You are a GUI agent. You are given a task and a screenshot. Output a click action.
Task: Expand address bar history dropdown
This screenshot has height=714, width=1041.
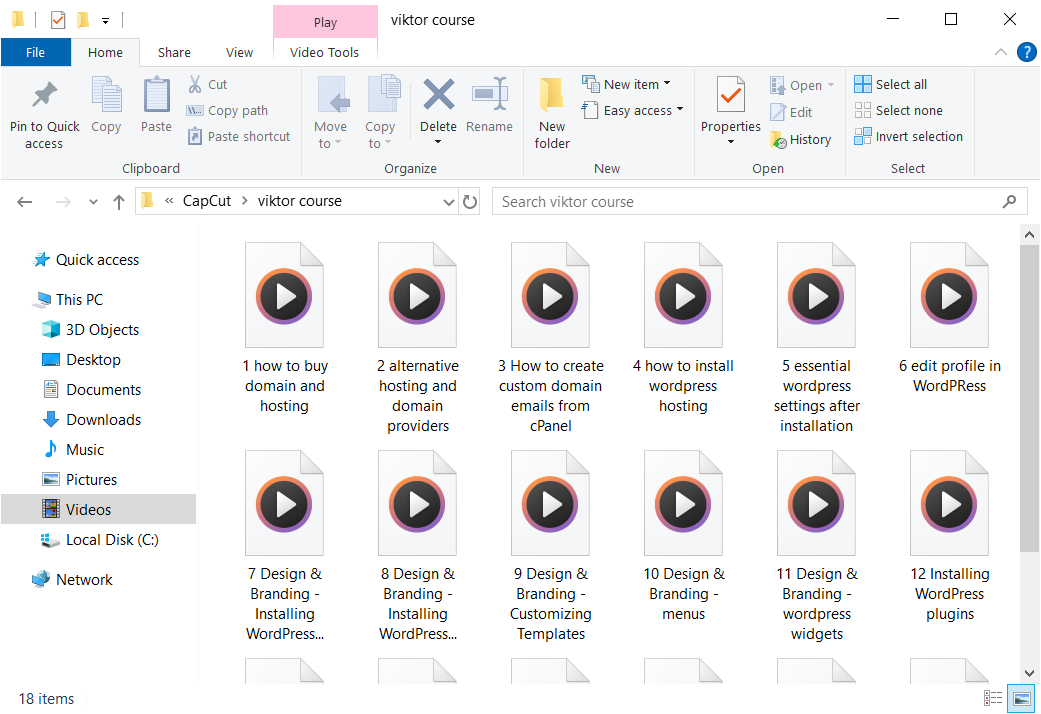pyautogui.click(x=449, y=202)
